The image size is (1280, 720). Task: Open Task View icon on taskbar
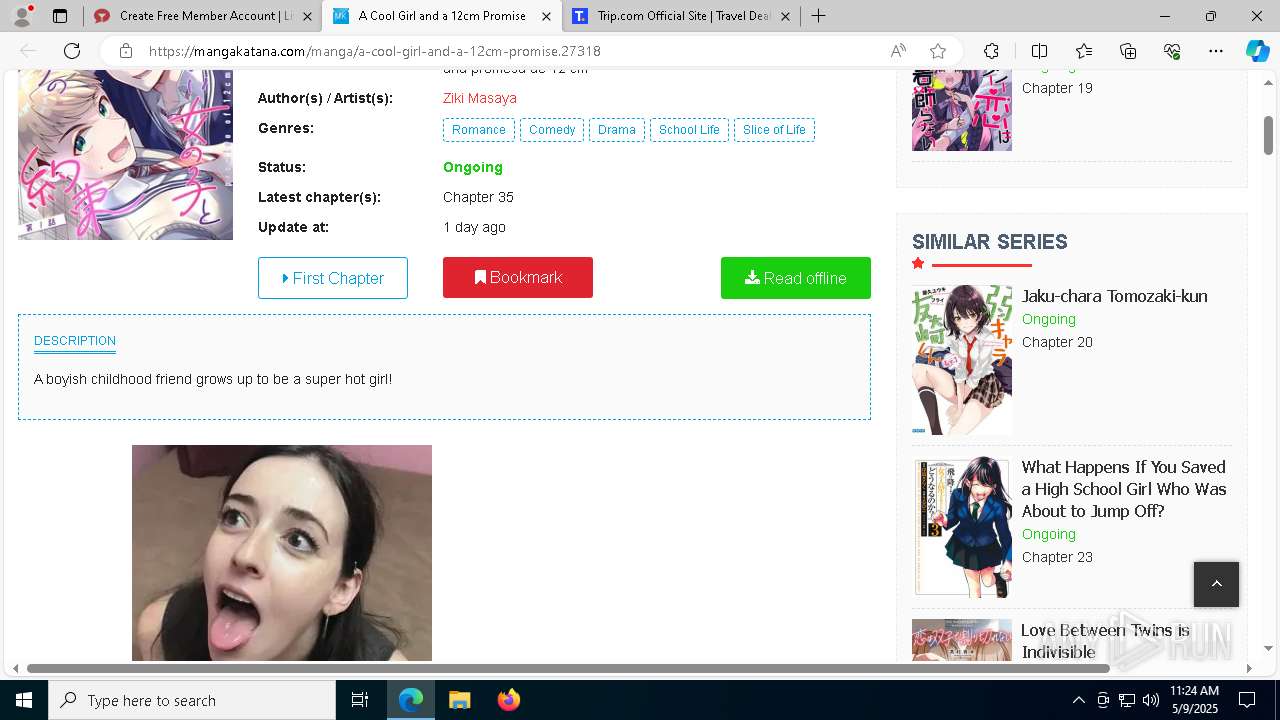[360, 700]
